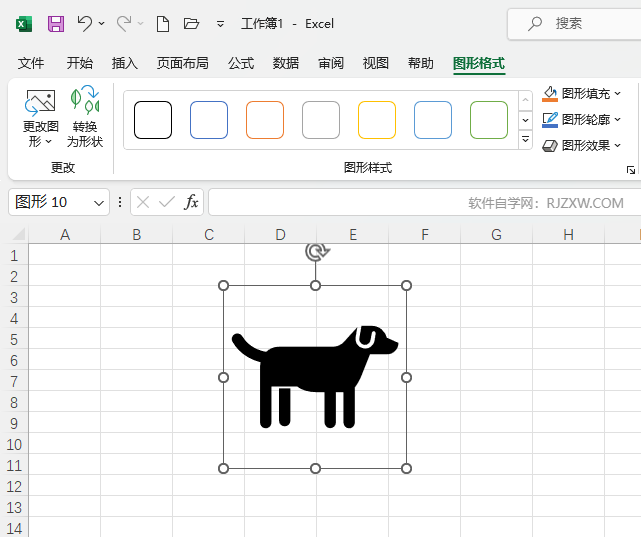The image size is (641, 537).
Task: Open a file using the folder icon
Action: 191,24
